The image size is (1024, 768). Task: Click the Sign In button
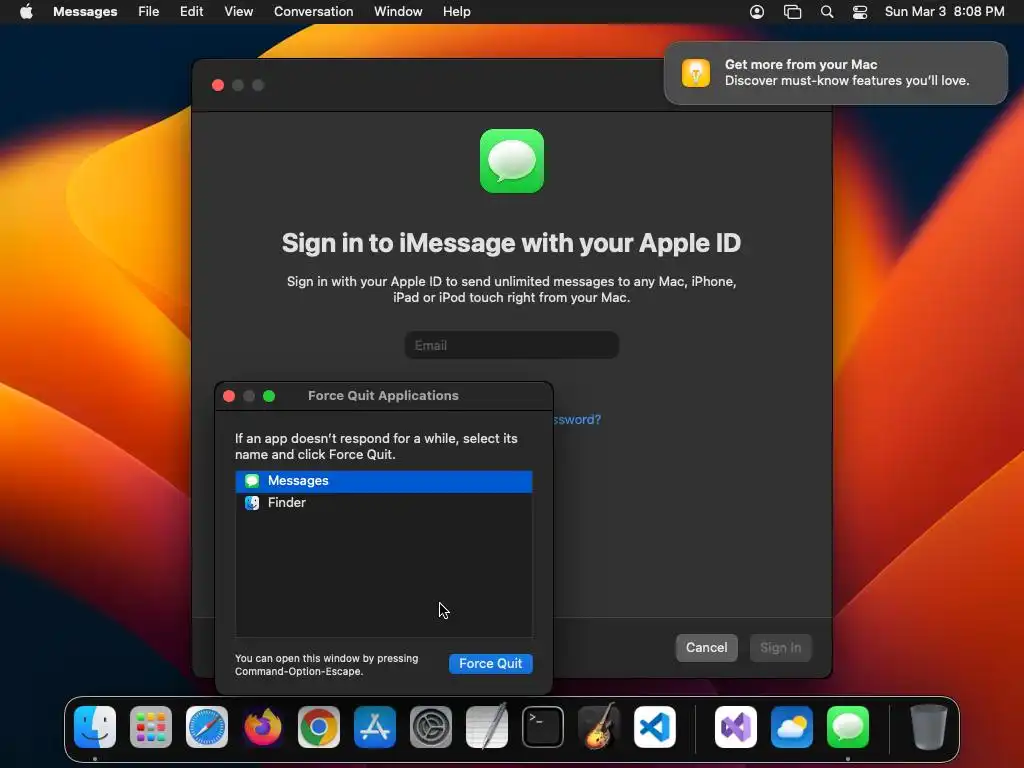tap(780, 648)
